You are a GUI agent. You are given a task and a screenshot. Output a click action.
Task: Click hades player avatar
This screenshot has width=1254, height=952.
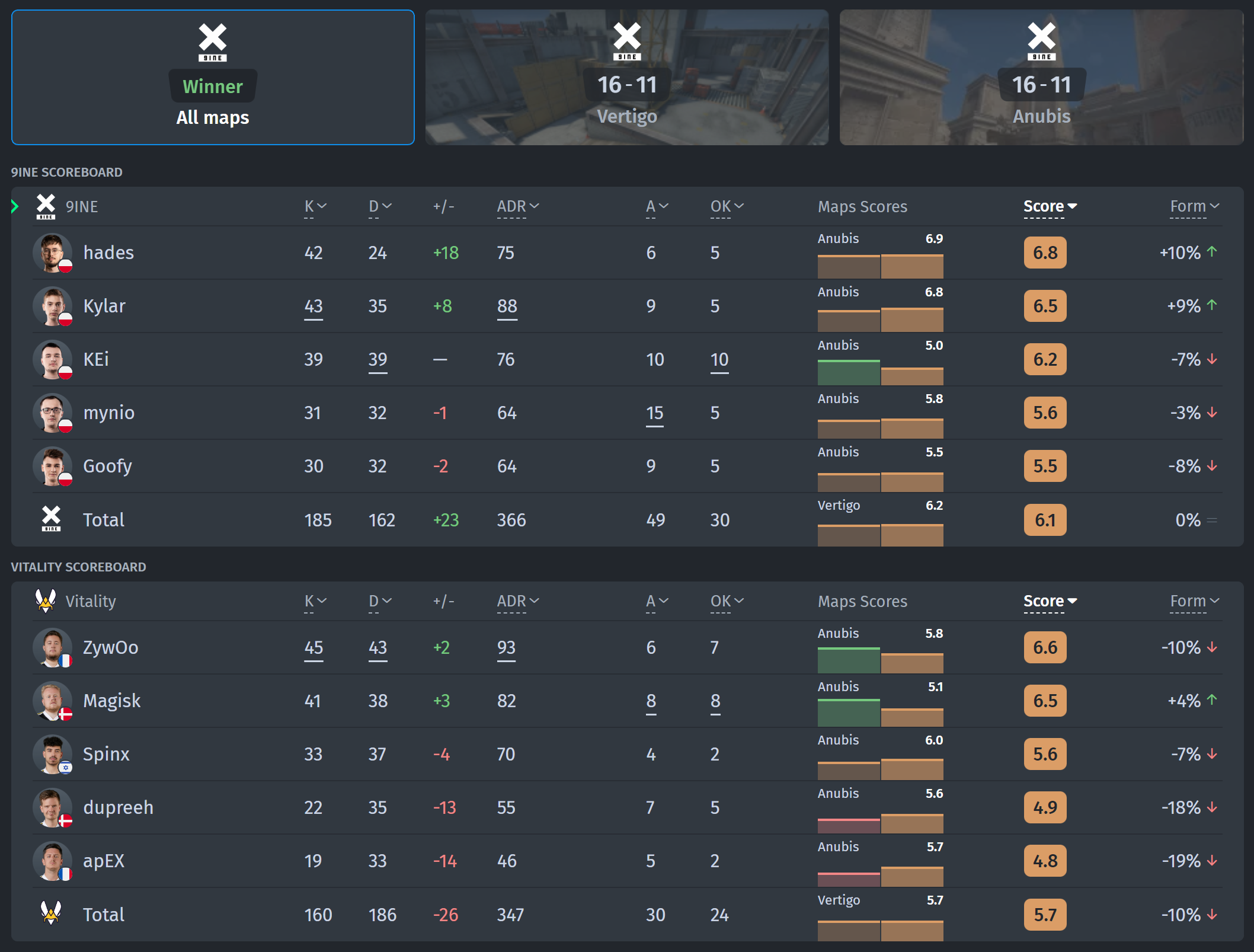(x=52, y=253)
